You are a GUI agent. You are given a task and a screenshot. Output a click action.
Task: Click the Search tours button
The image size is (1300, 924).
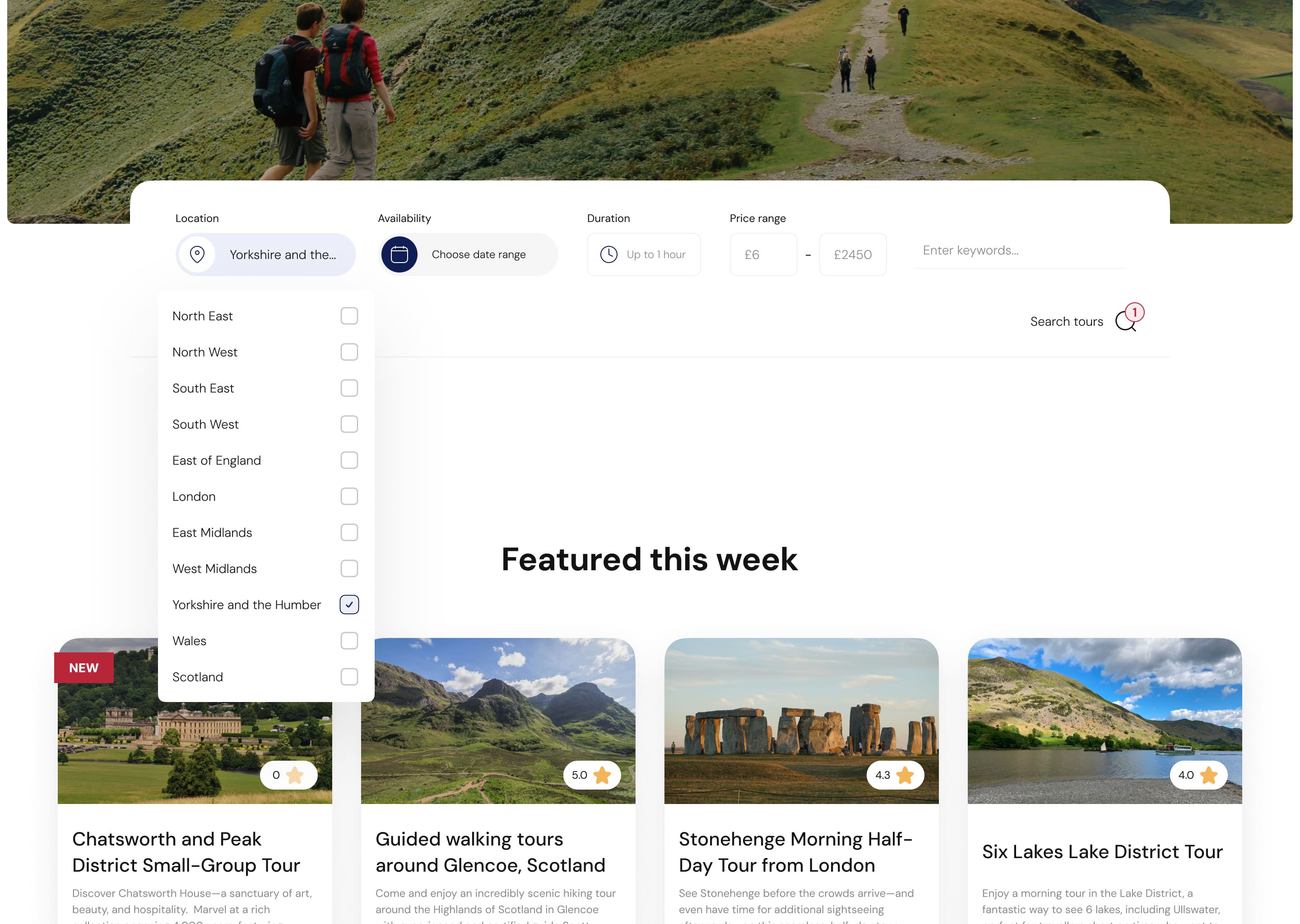click(1067, 322)
